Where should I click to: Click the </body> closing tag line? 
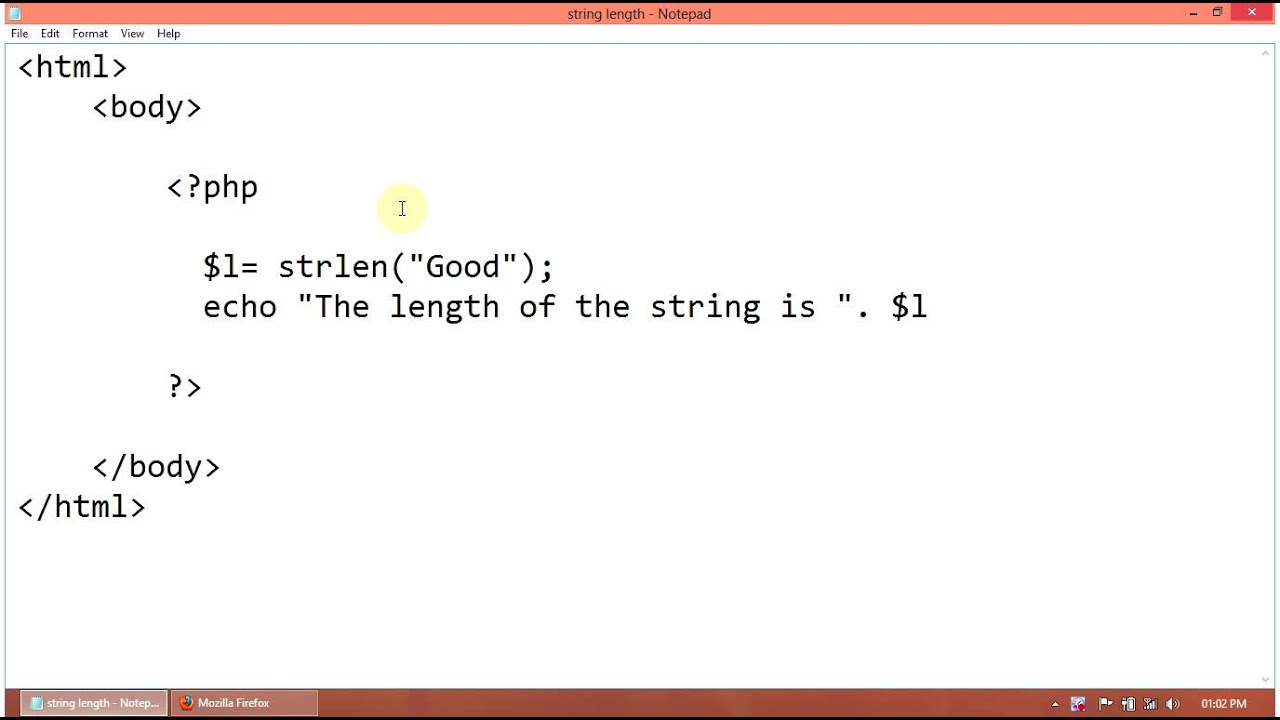(156, 467)
